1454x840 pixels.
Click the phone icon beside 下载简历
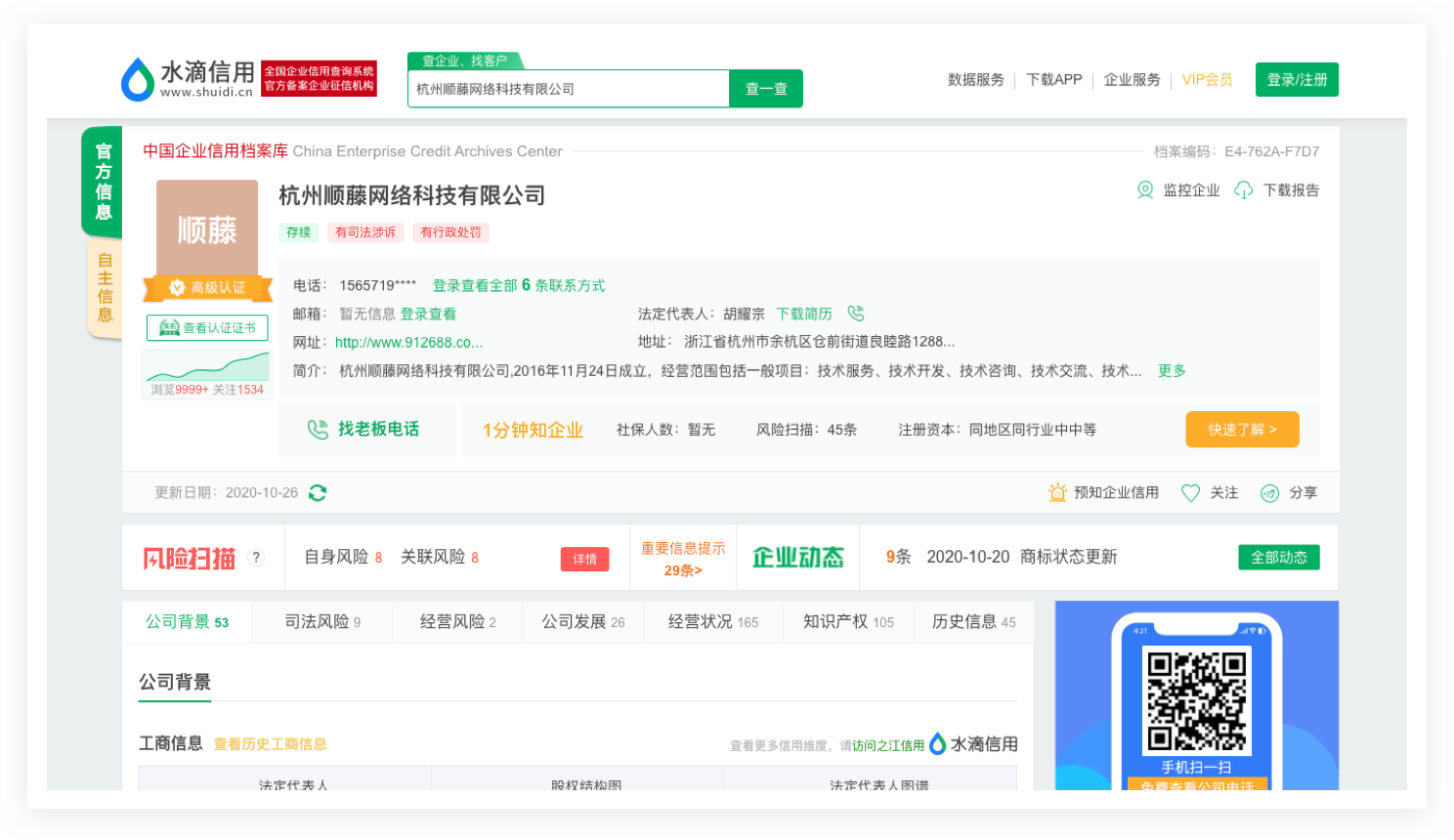coord(856,314)
